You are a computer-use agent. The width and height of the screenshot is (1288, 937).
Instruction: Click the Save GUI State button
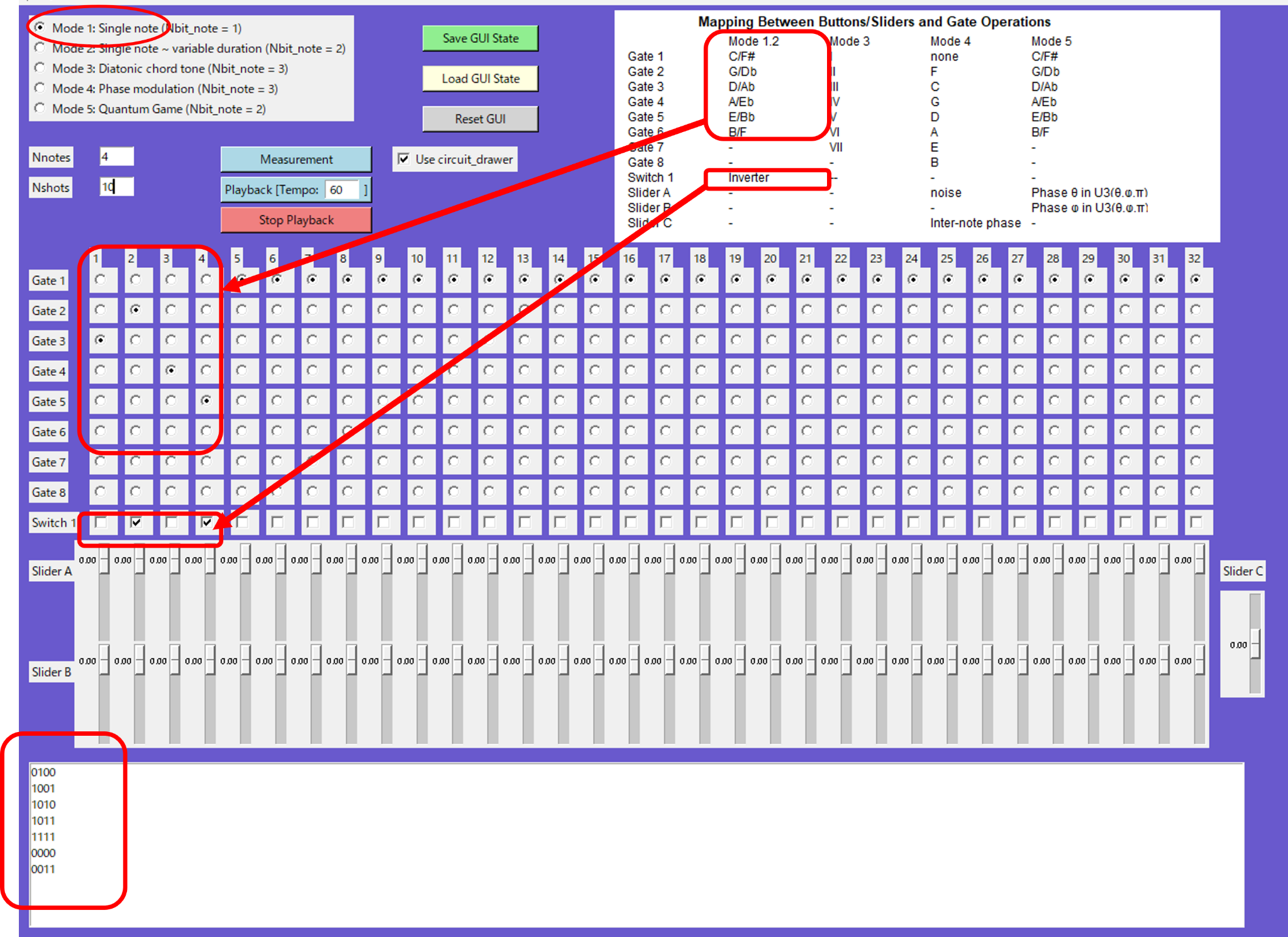click(480, 38)
